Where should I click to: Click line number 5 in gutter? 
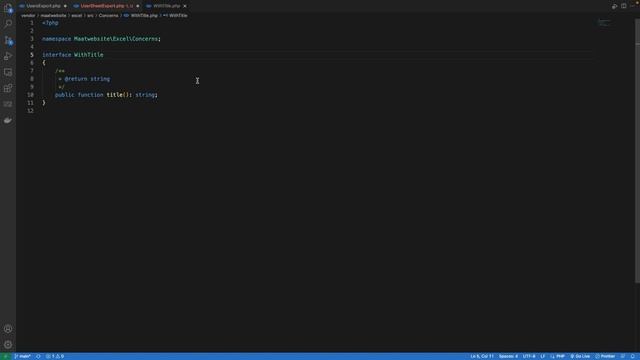[32, 55]
